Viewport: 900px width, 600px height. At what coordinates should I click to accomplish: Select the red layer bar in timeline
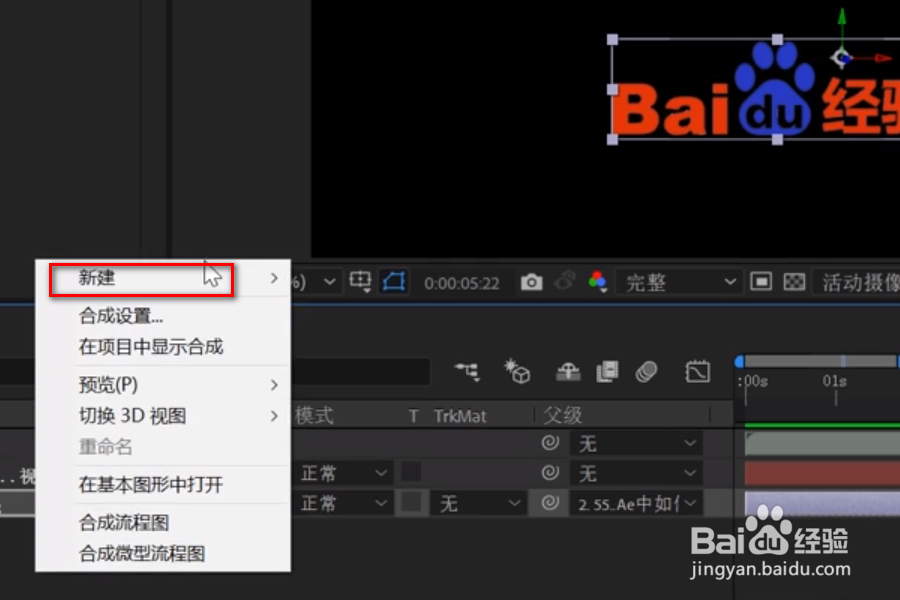pyautogui.click(x=822, y=474)
